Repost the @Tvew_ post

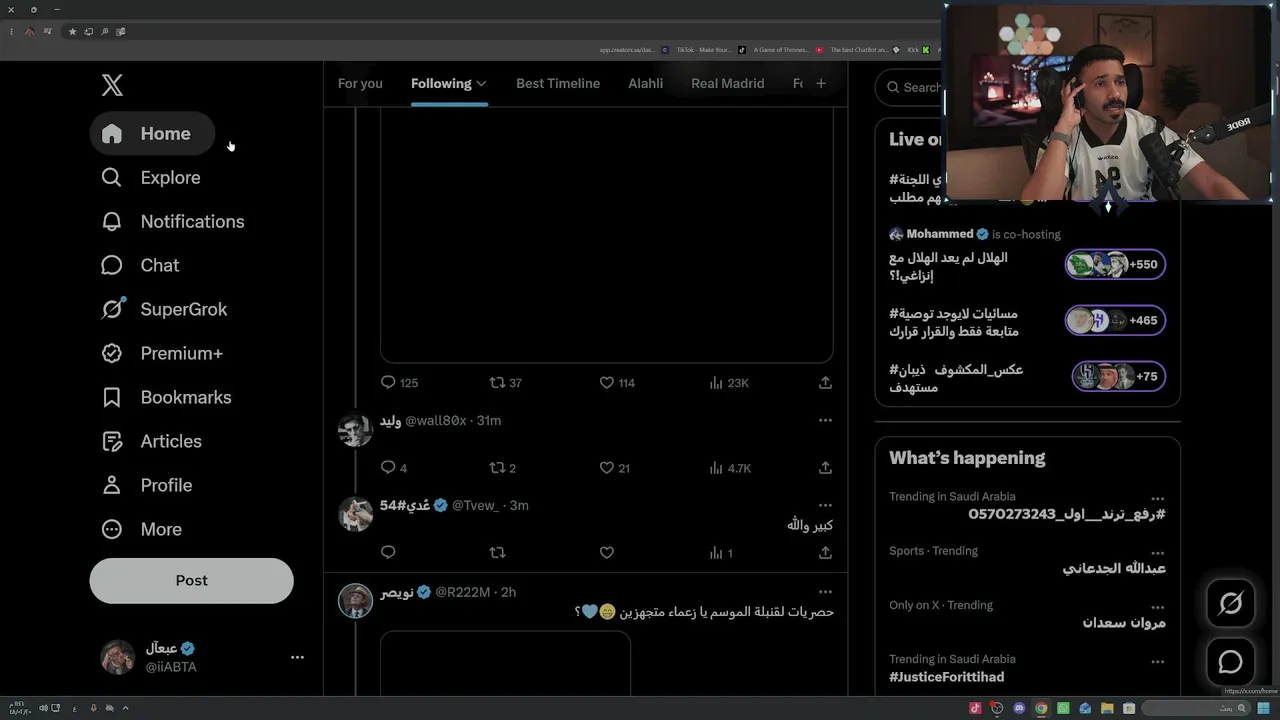tap(497, 553)
